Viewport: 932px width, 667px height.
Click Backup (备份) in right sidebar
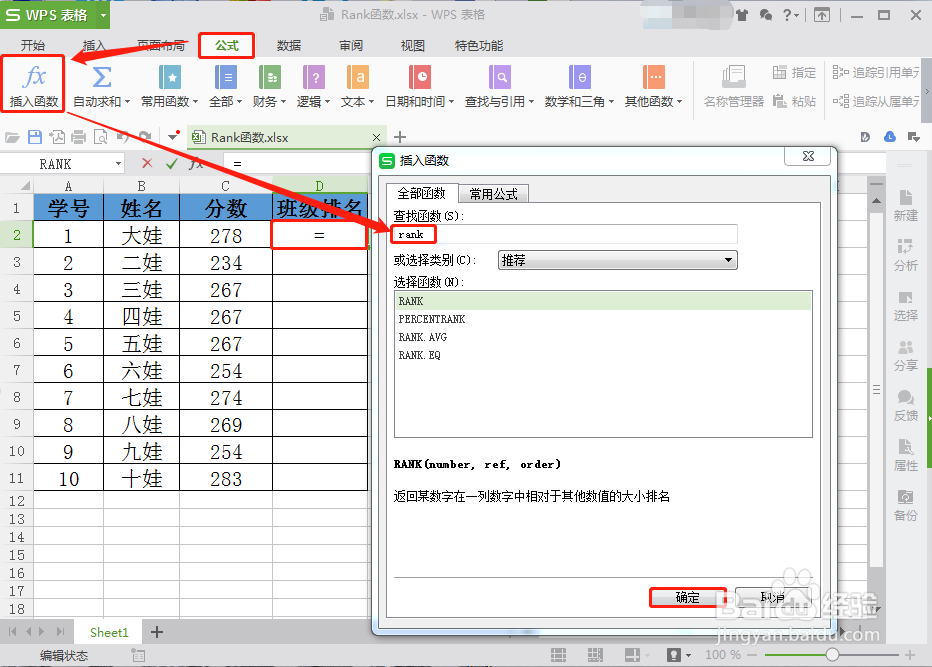point(906,505)
